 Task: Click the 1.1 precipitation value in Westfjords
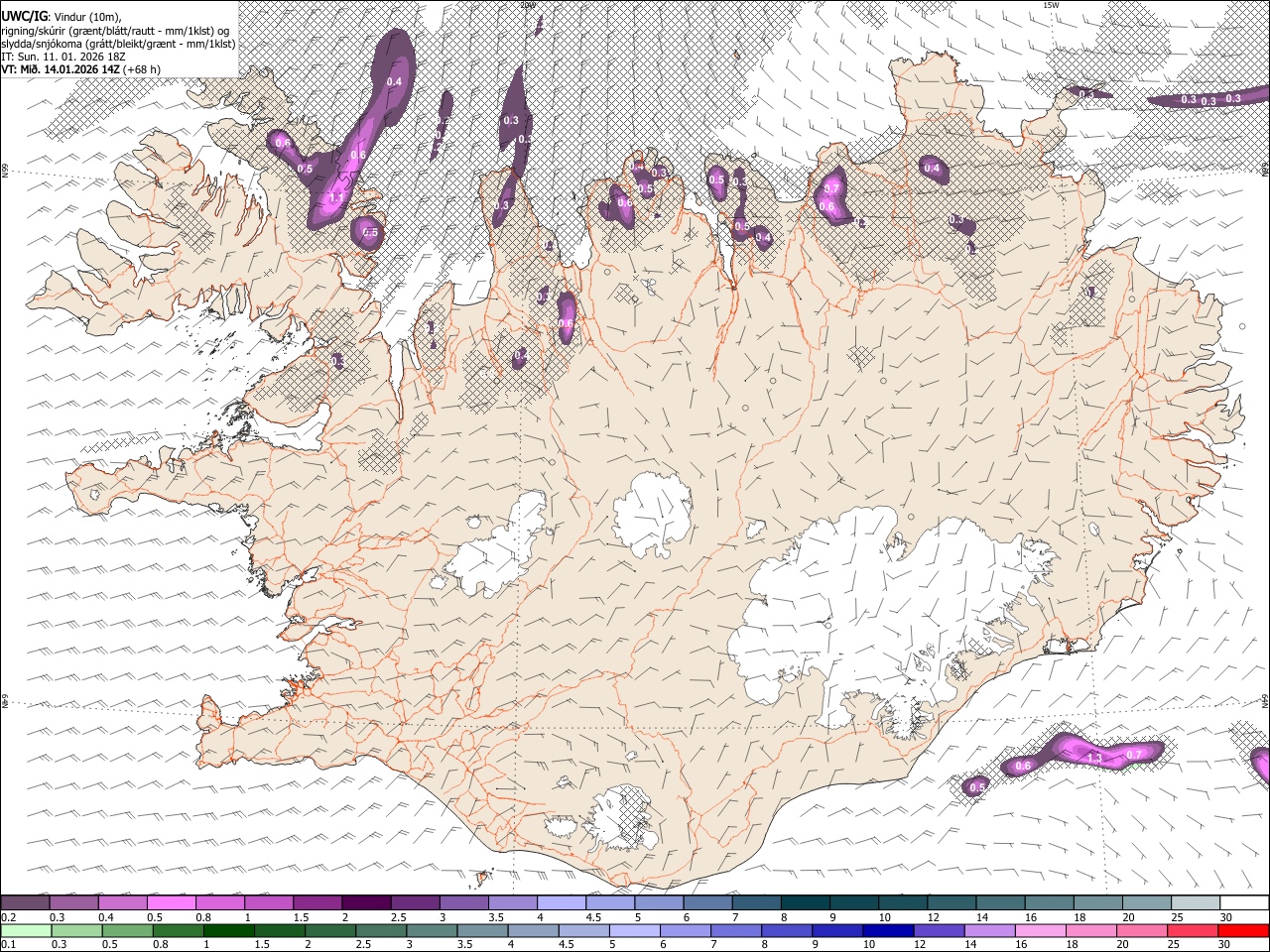336,197
